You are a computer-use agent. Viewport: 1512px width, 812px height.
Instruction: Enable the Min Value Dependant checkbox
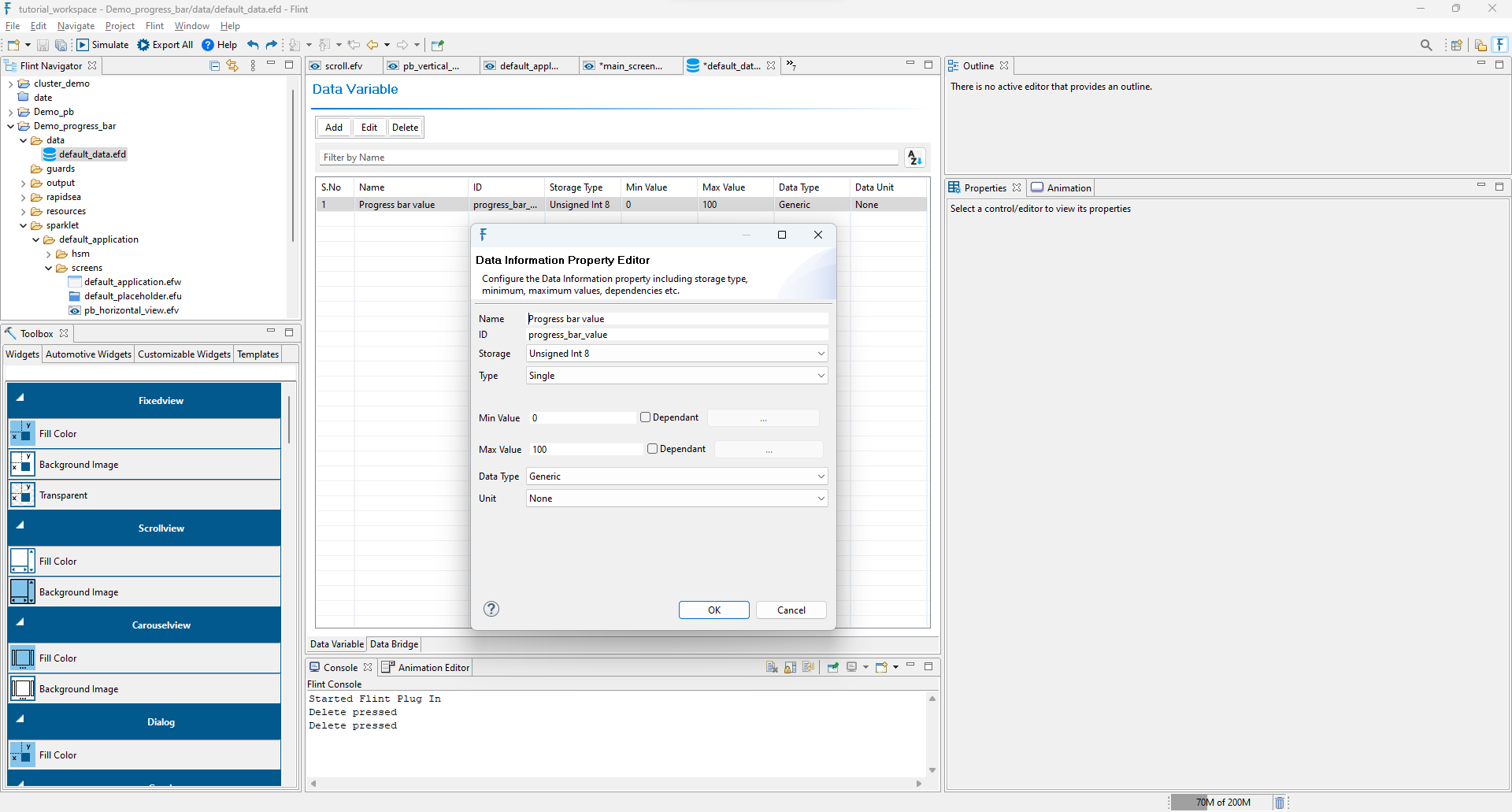[646, 417]
